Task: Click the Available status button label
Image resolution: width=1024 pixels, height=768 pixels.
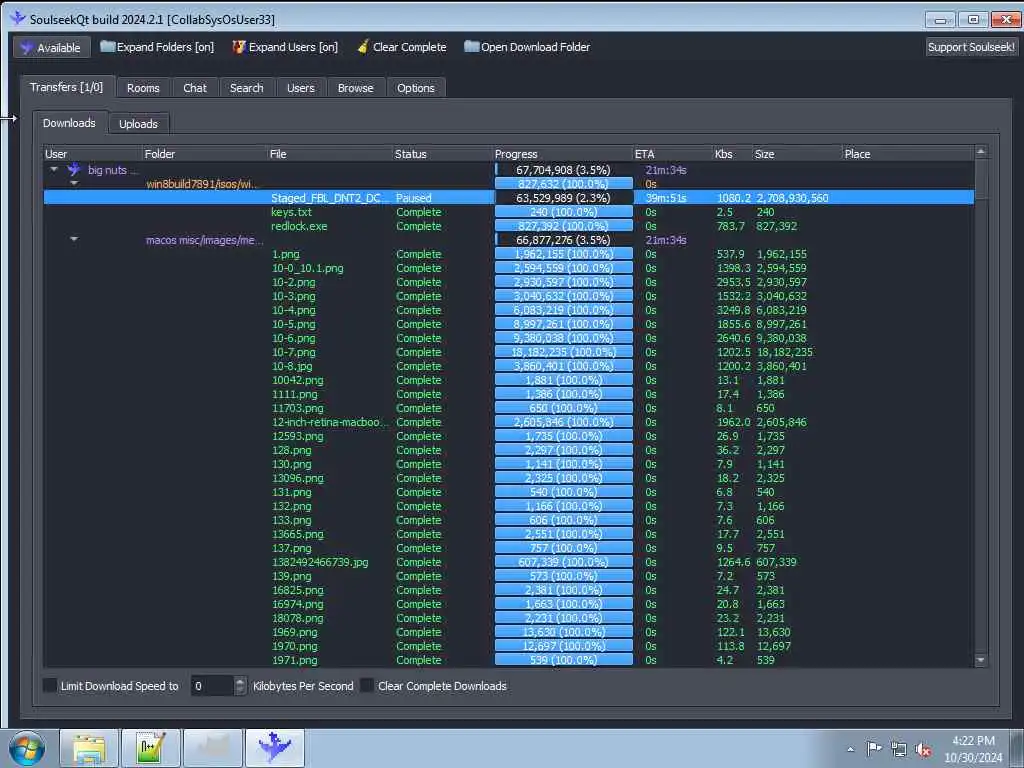Action: [x=59, y=48]
